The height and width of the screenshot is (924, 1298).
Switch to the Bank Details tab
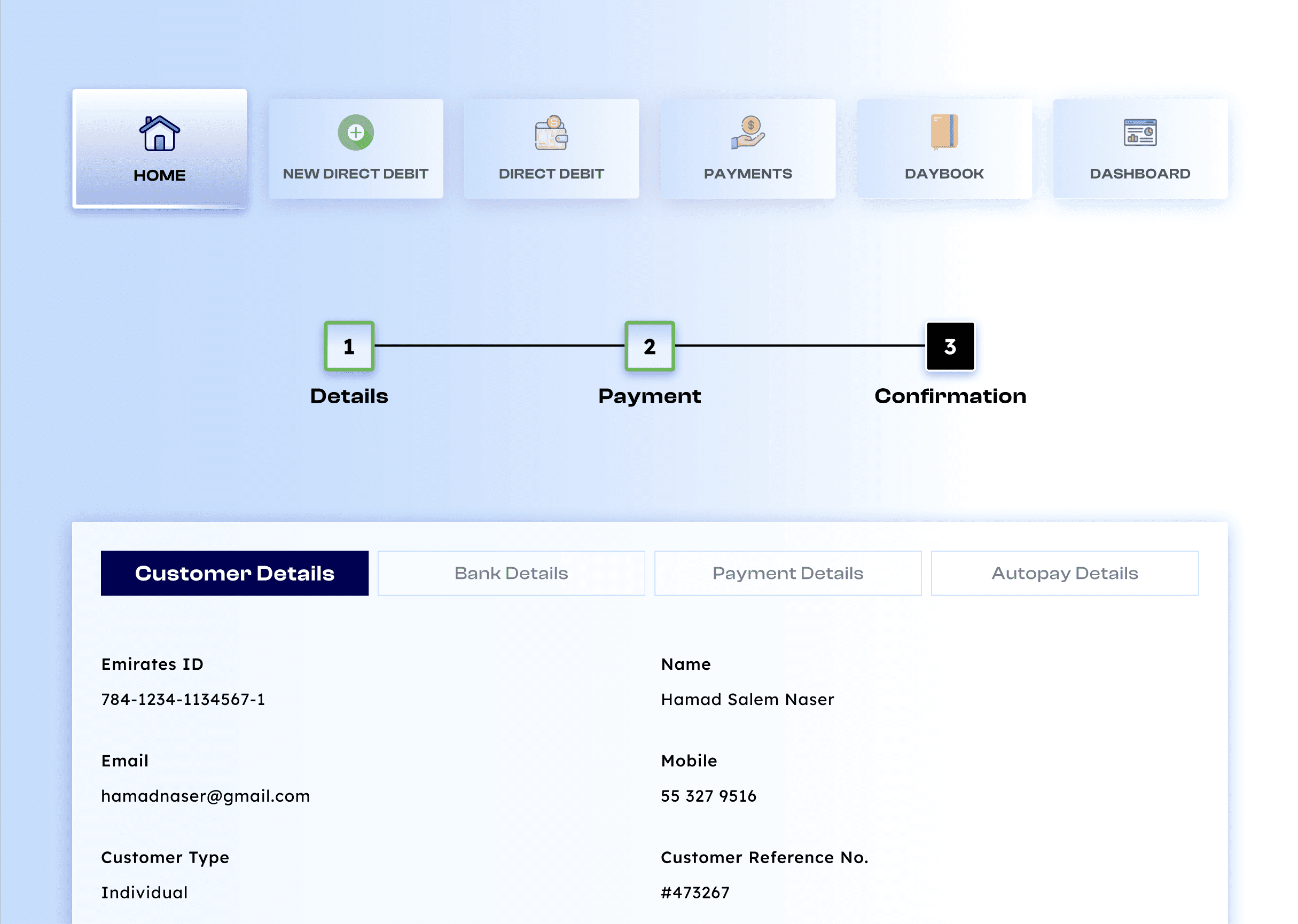(511, 573)
